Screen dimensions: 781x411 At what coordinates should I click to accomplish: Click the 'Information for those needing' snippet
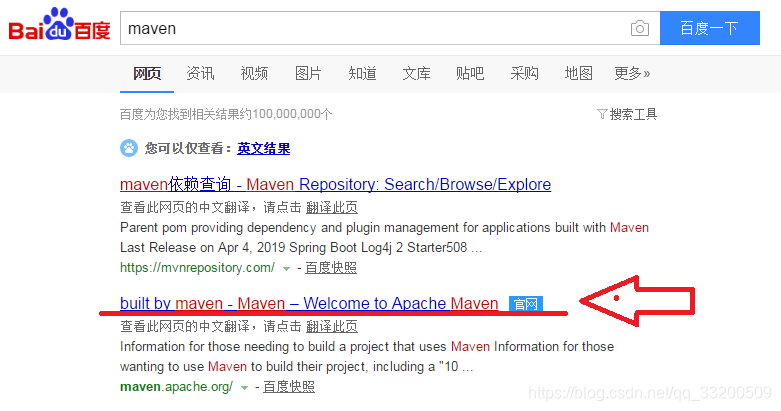tap(367, 357)
